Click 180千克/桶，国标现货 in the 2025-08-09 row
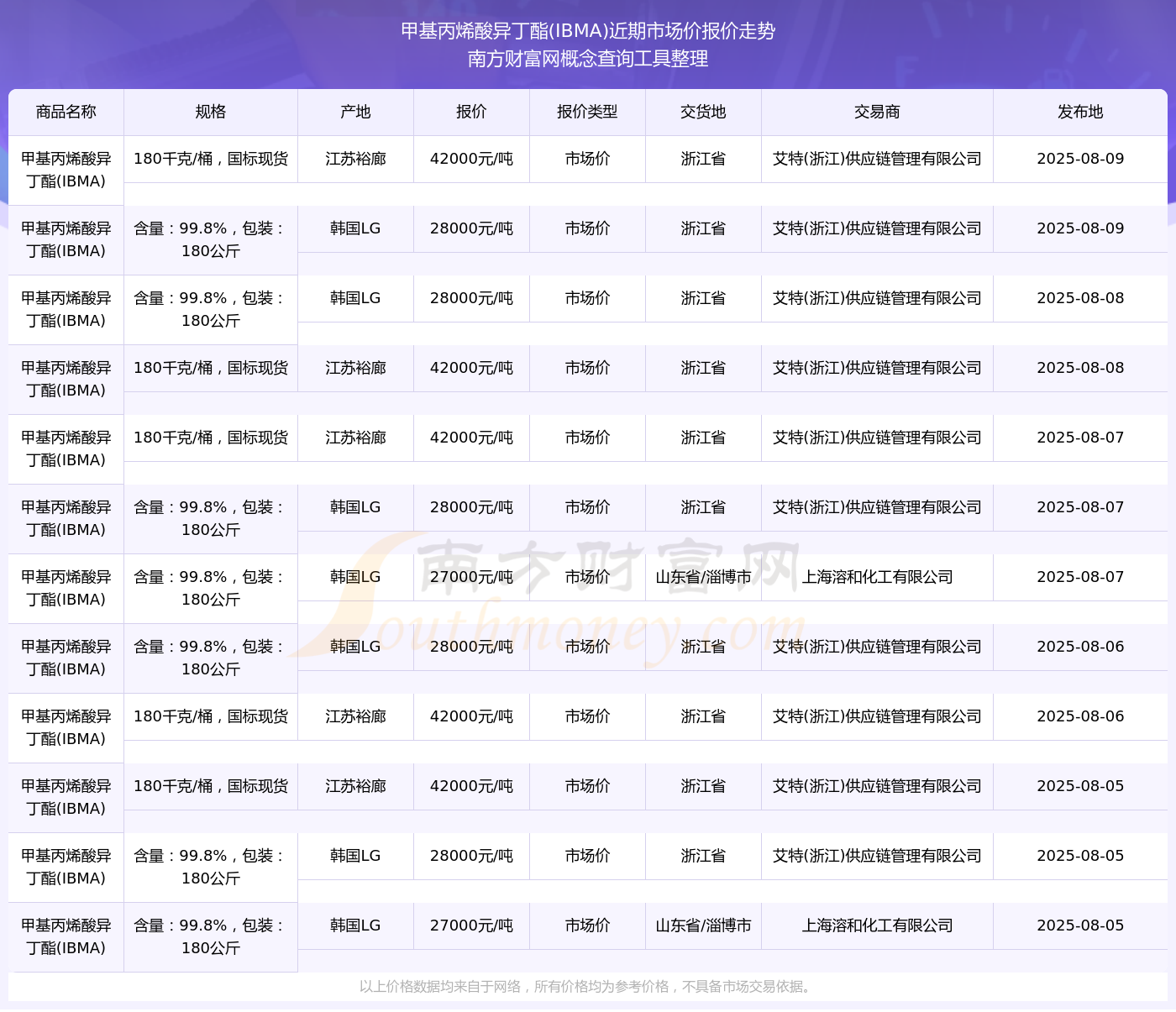The height and width of the screenshot is (1012, 1176). click(x=211, y=159)
